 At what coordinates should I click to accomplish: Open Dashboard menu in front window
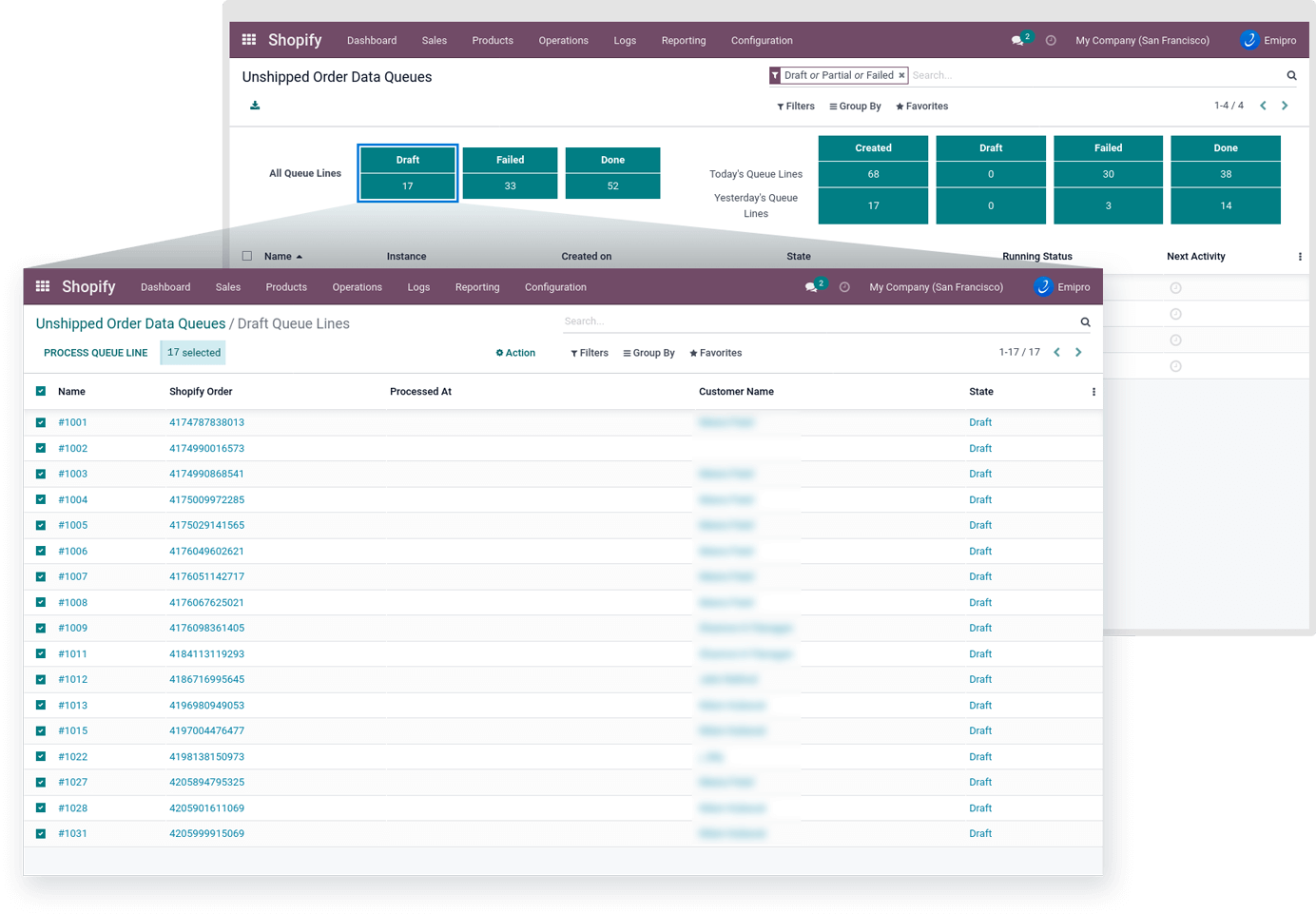pyautogui.click(x=165, y=287)
